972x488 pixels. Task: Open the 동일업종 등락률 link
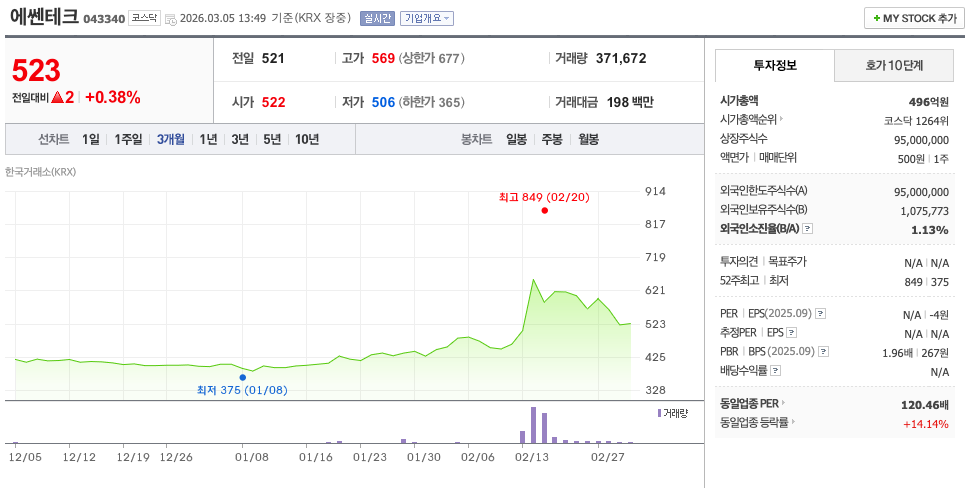[754, 422]
